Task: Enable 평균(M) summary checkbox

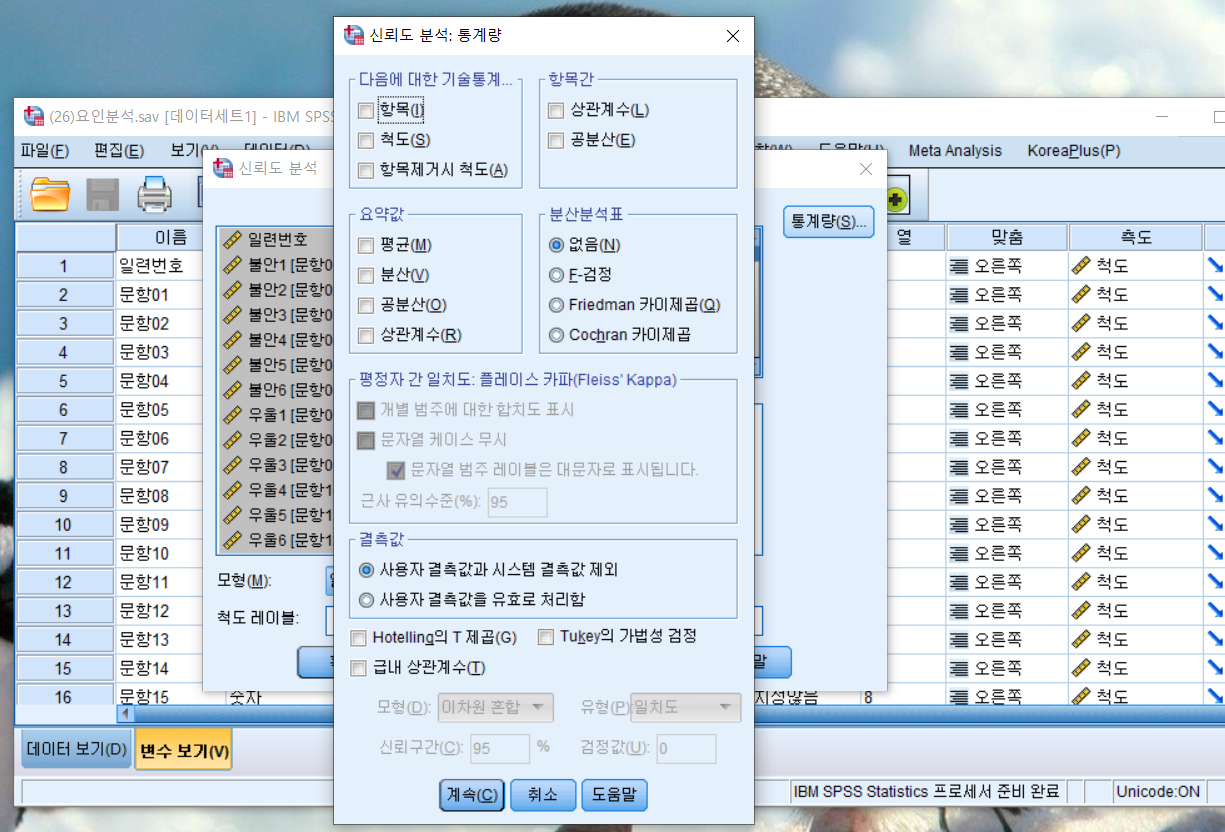Action: (365, 245)
